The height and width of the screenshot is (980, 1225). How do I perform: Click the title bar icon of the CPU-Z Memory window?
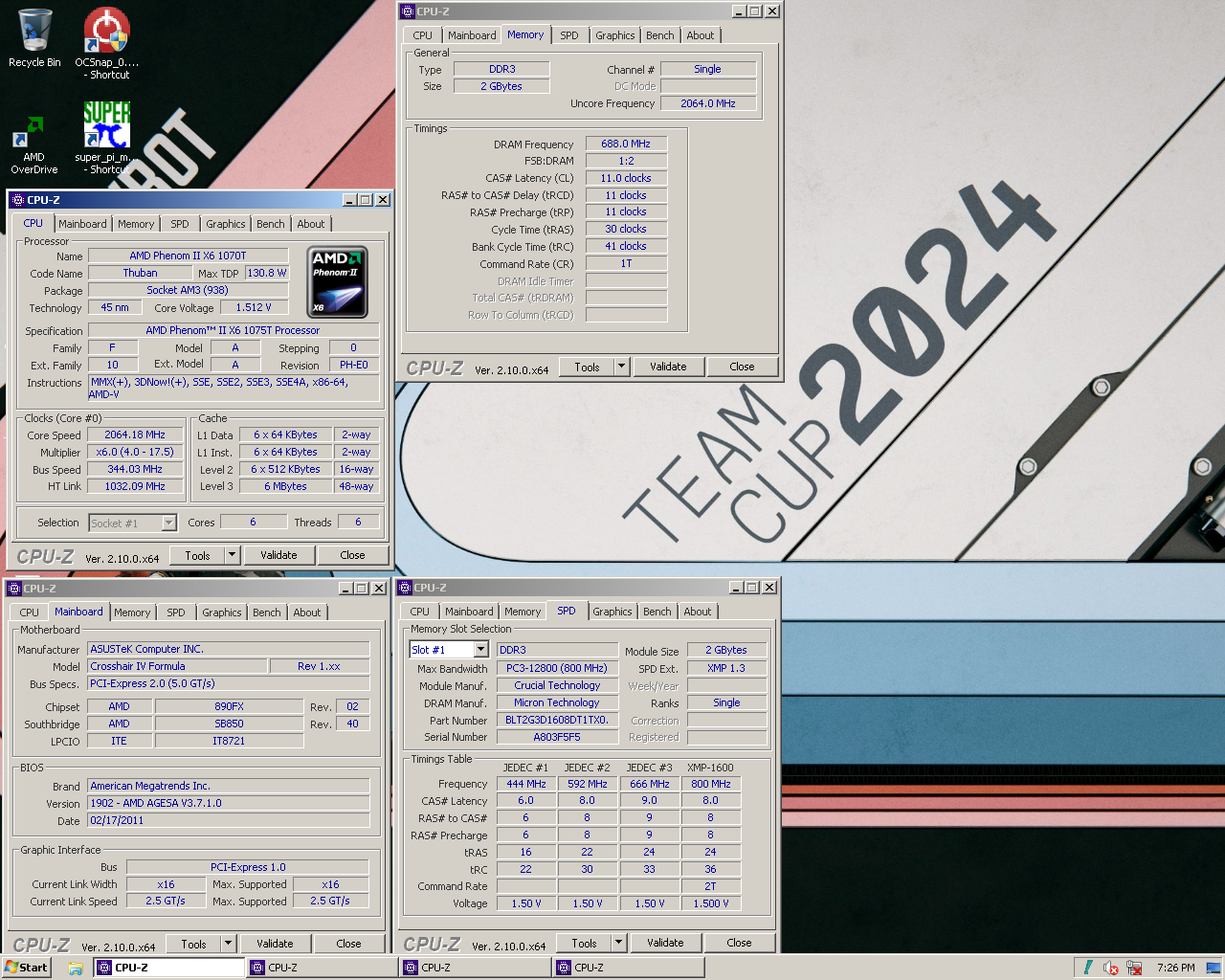(408, 11)
